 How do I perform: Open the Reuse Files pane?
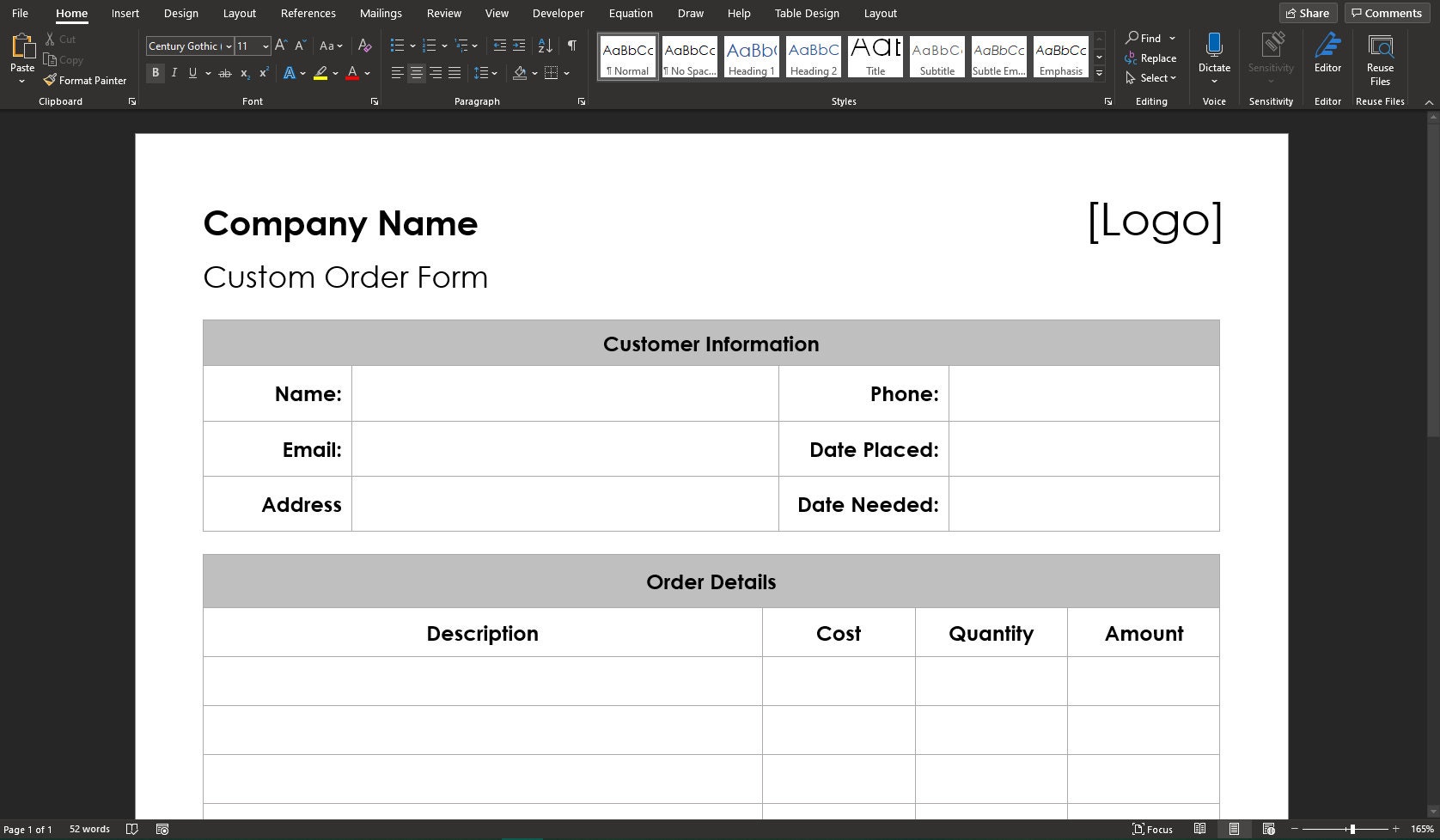coord(1380,58)
